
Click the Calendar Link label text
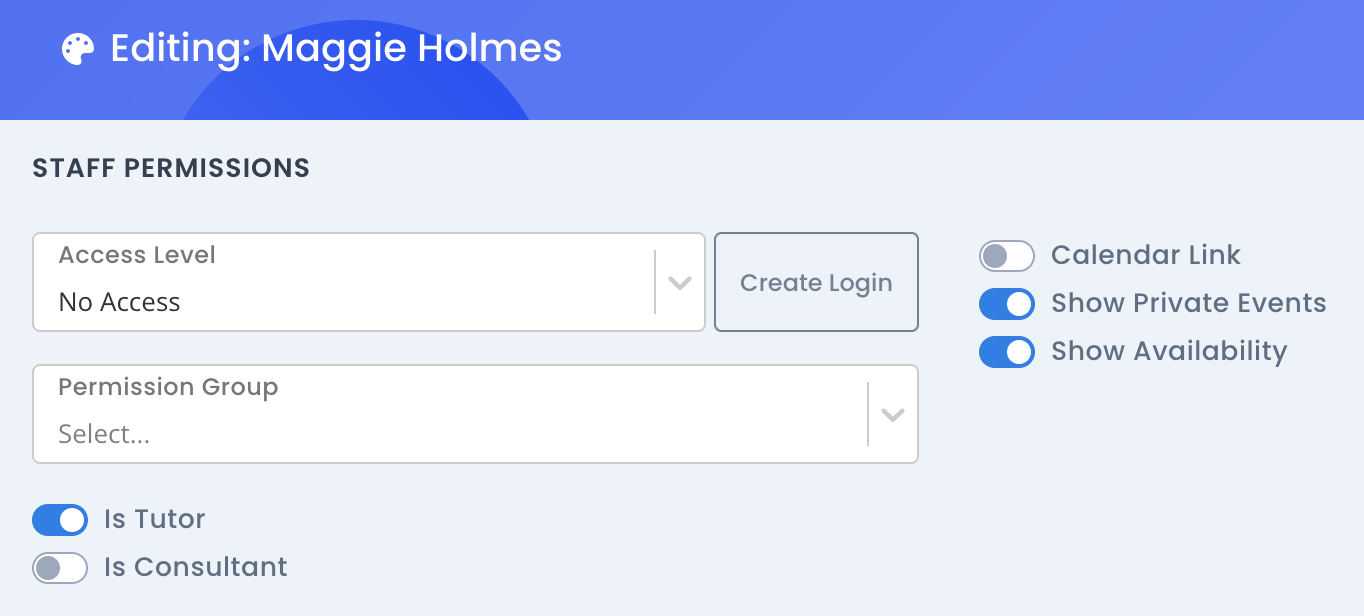click(x=1145, y=255)
